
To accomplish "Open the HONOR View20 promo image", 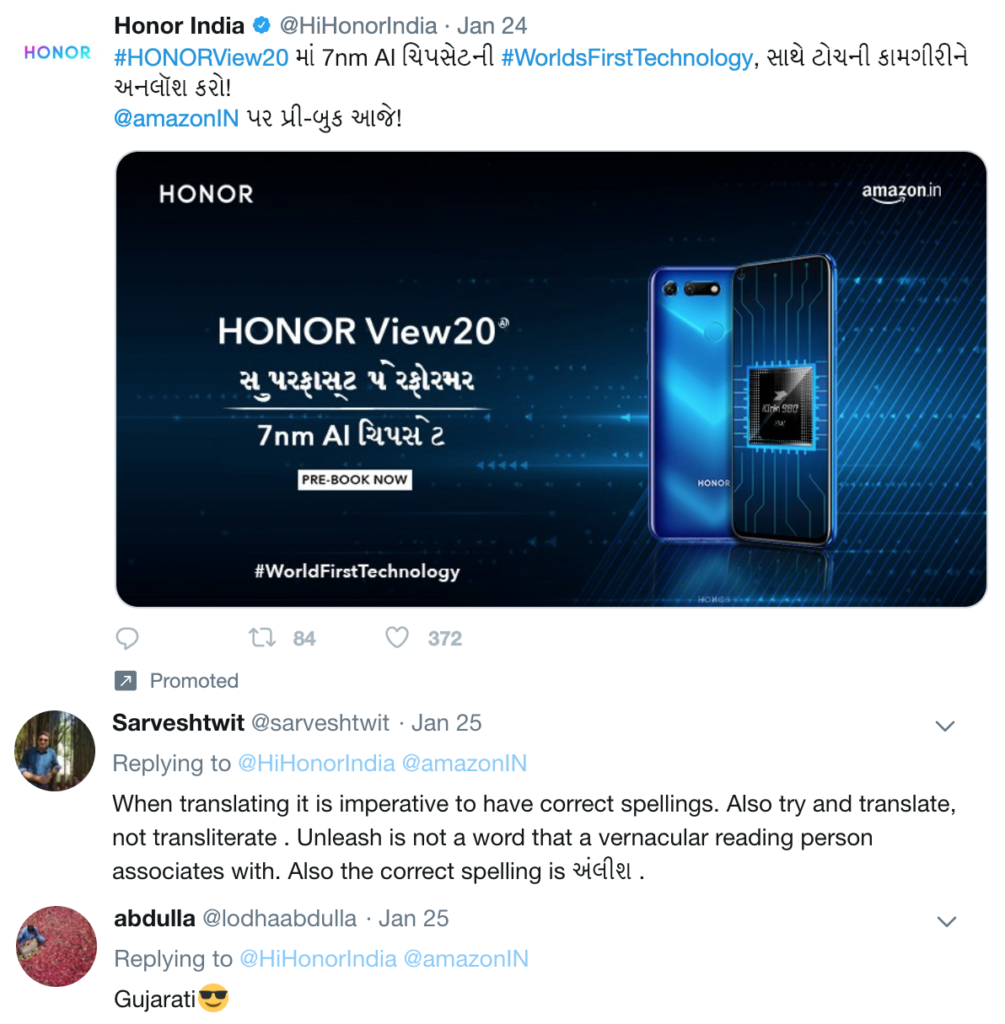I will [551, 378].
